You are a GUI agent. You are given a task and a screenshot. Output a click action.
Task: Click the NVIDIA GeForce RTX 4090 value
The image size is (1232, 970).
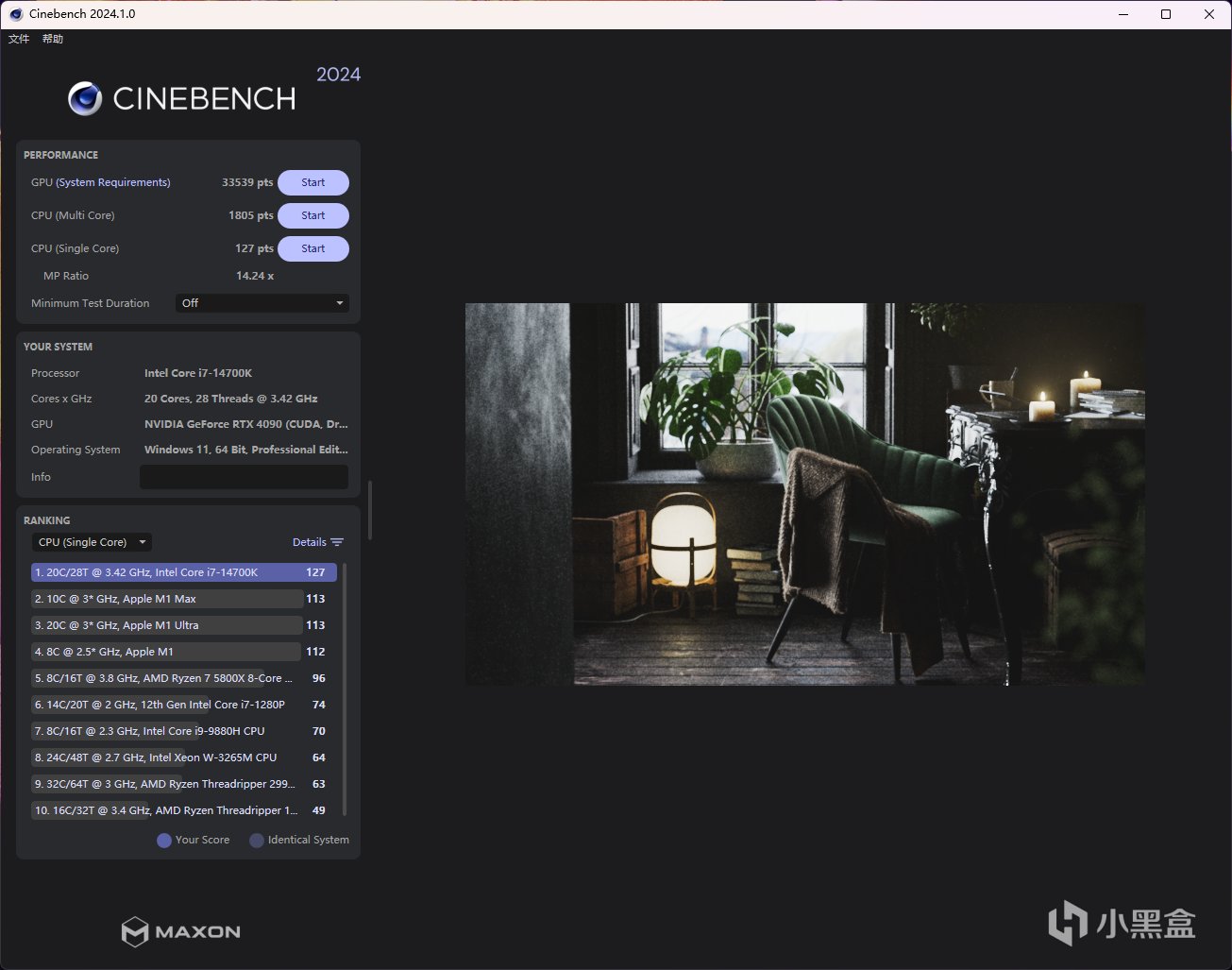246,424
